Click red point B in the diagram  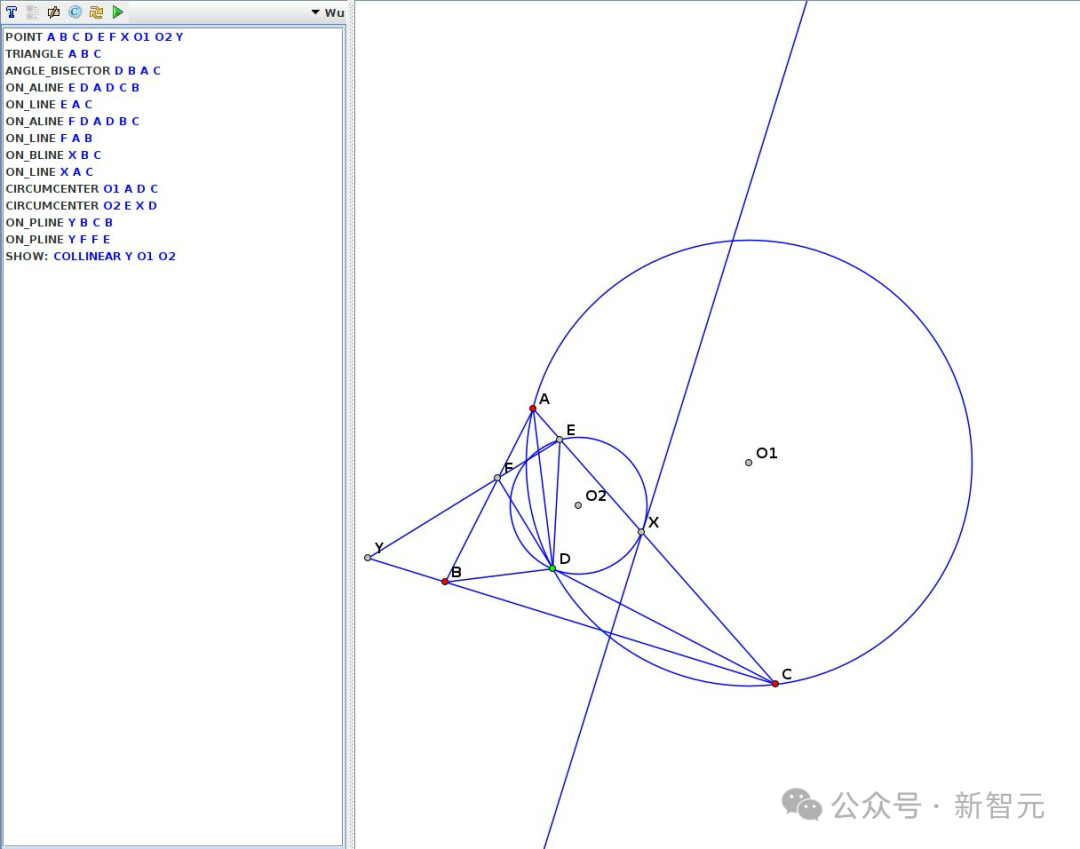coord(445,582)
